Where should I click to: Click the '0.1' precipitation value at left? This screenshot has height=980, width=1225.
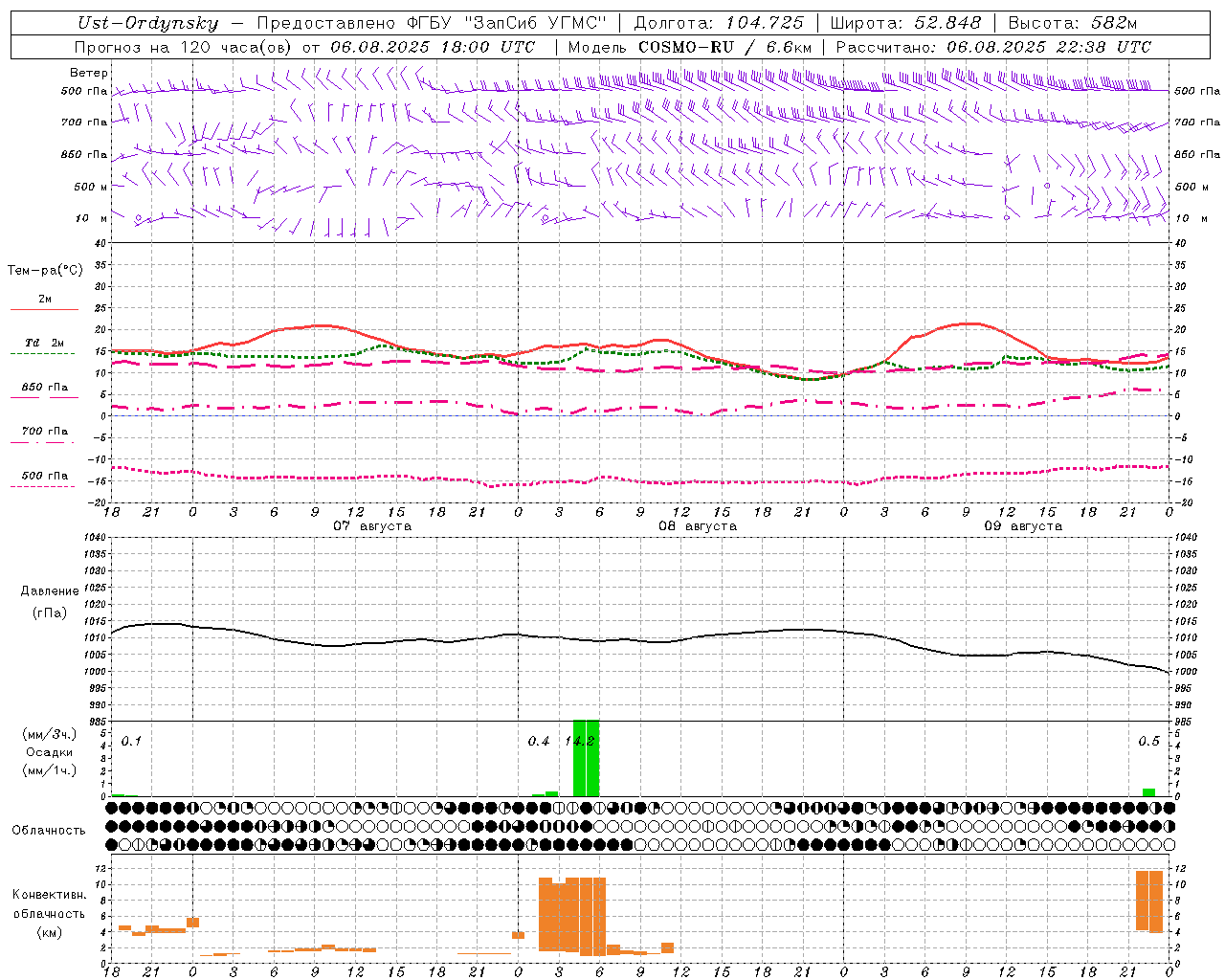pos(131,741)
